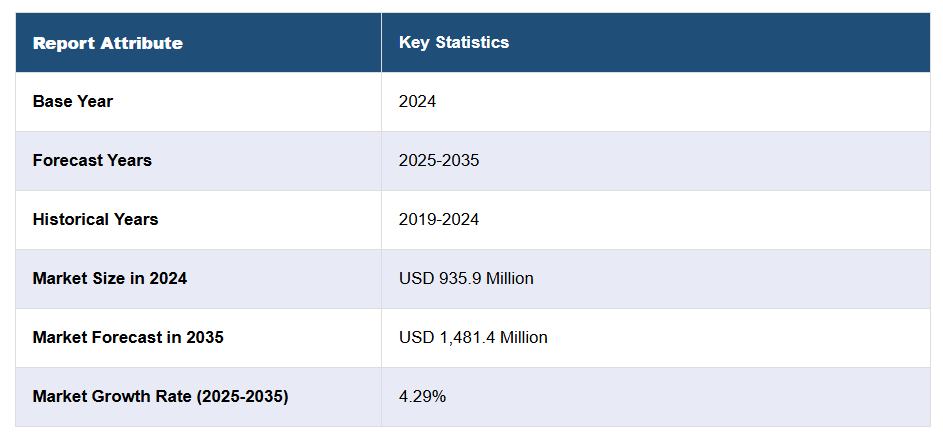Click the Base Year value 2024
Screen dimensions: 943x440
point(417,101)
